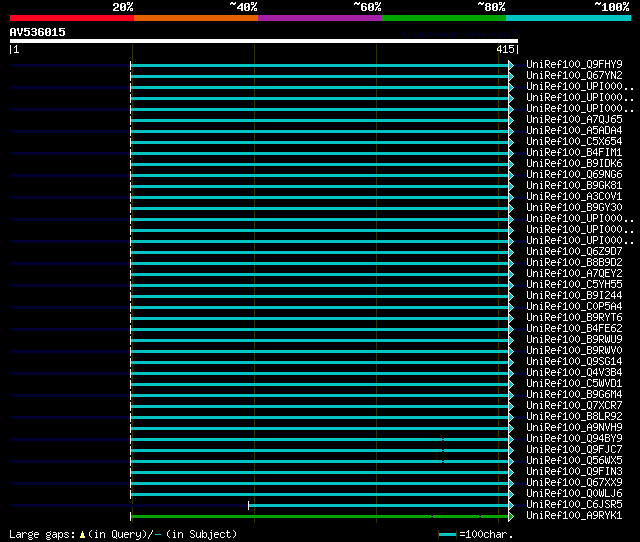Select the UniRef100_Q7XCR7 label
This screenshot has height=542, width=640.
(574, 406)
